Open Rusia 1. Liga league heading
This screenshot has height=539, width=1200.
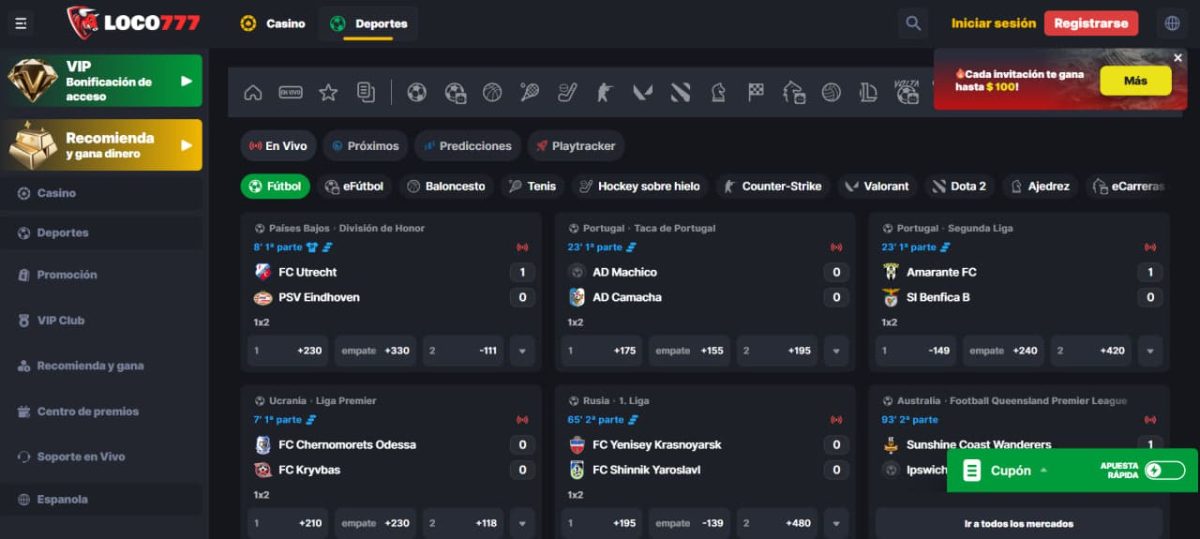point(616,401)
